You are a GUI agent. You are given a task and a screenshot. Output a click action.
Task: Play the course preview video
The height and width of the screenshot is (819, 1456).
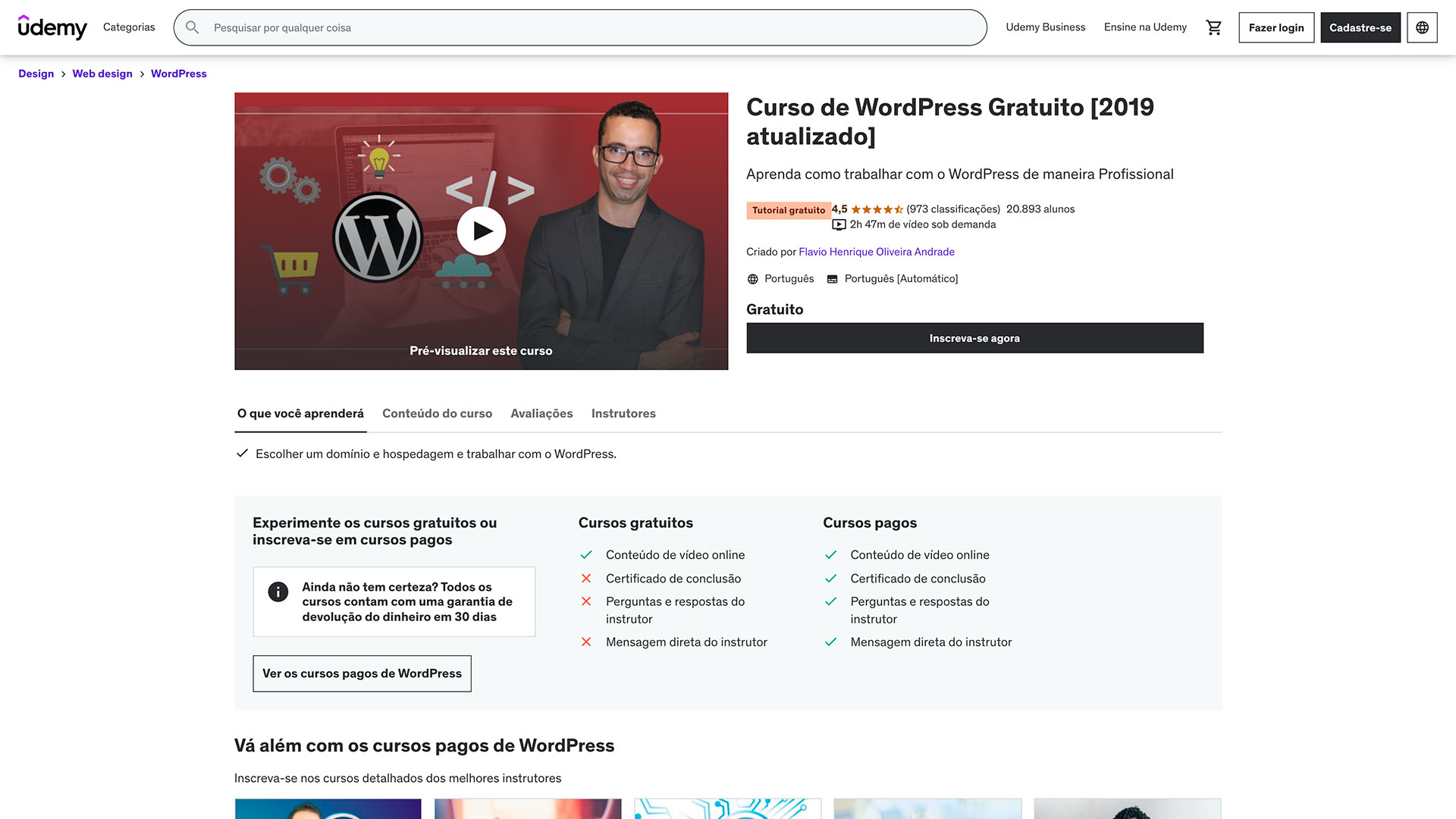tap(482, 231)
